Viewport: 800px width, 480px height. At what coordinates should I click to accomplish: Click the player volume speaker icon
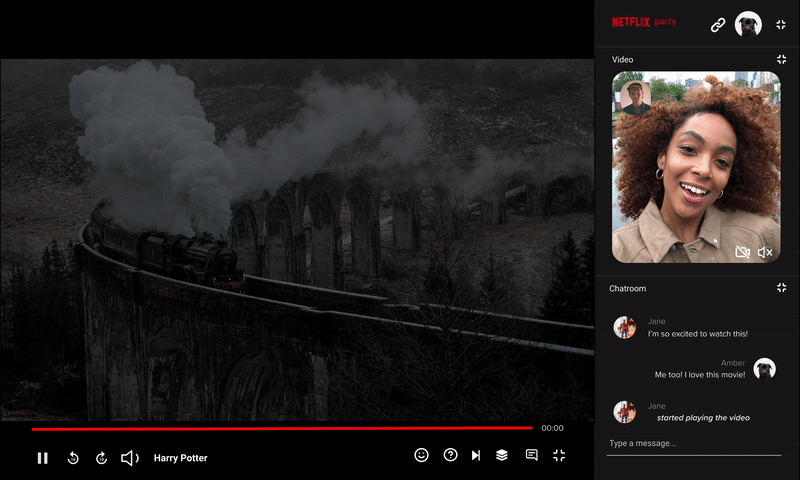(130, 458)
